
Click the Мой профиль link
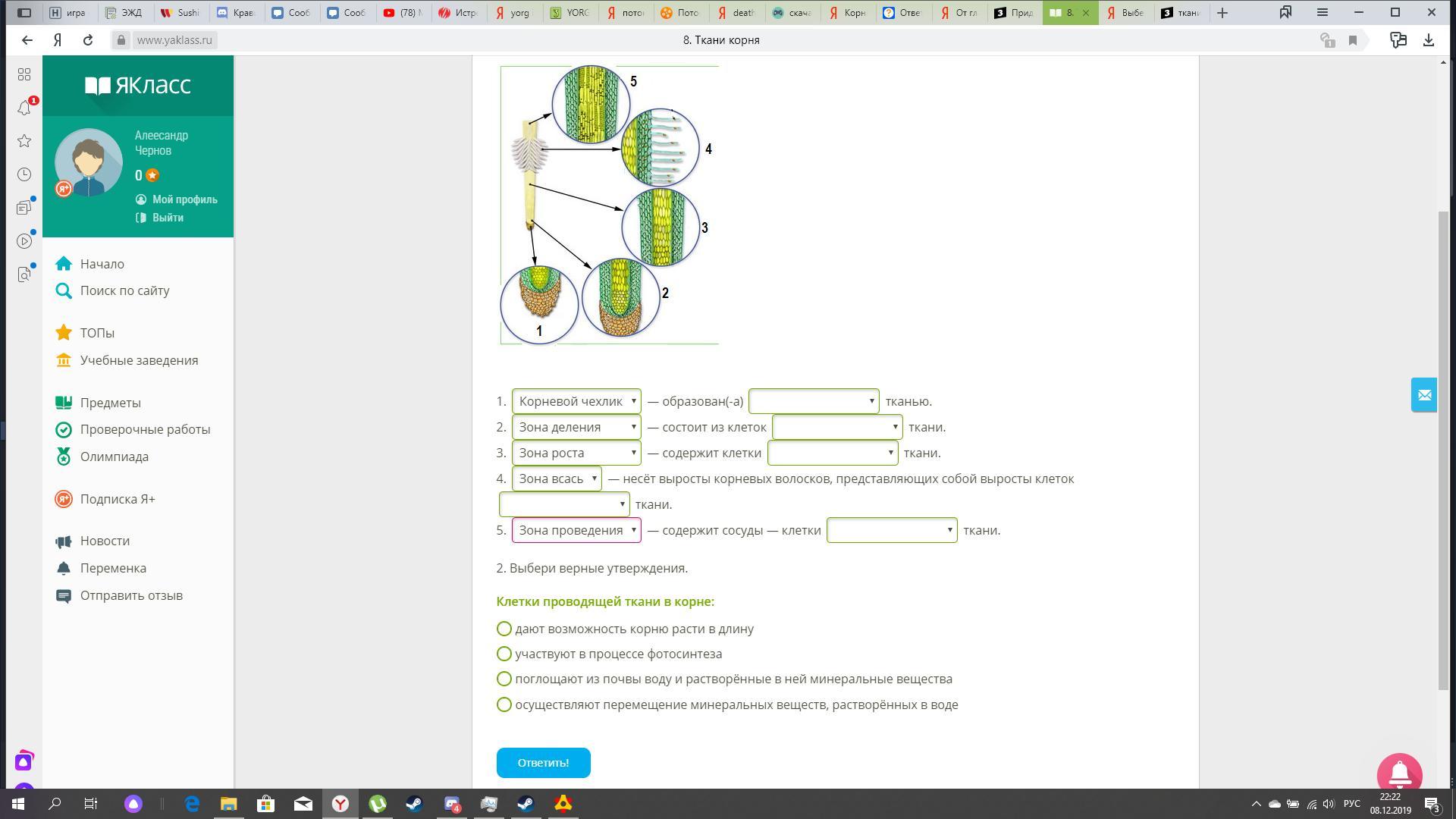[x=184, y=199]
